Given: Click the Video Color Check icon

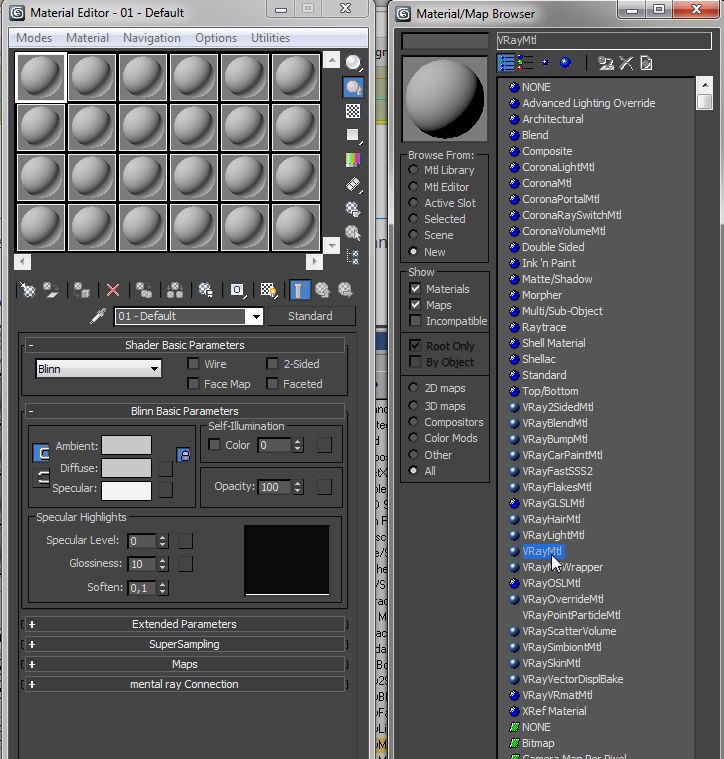Looking at the screenshot, I should coord(353,160).
